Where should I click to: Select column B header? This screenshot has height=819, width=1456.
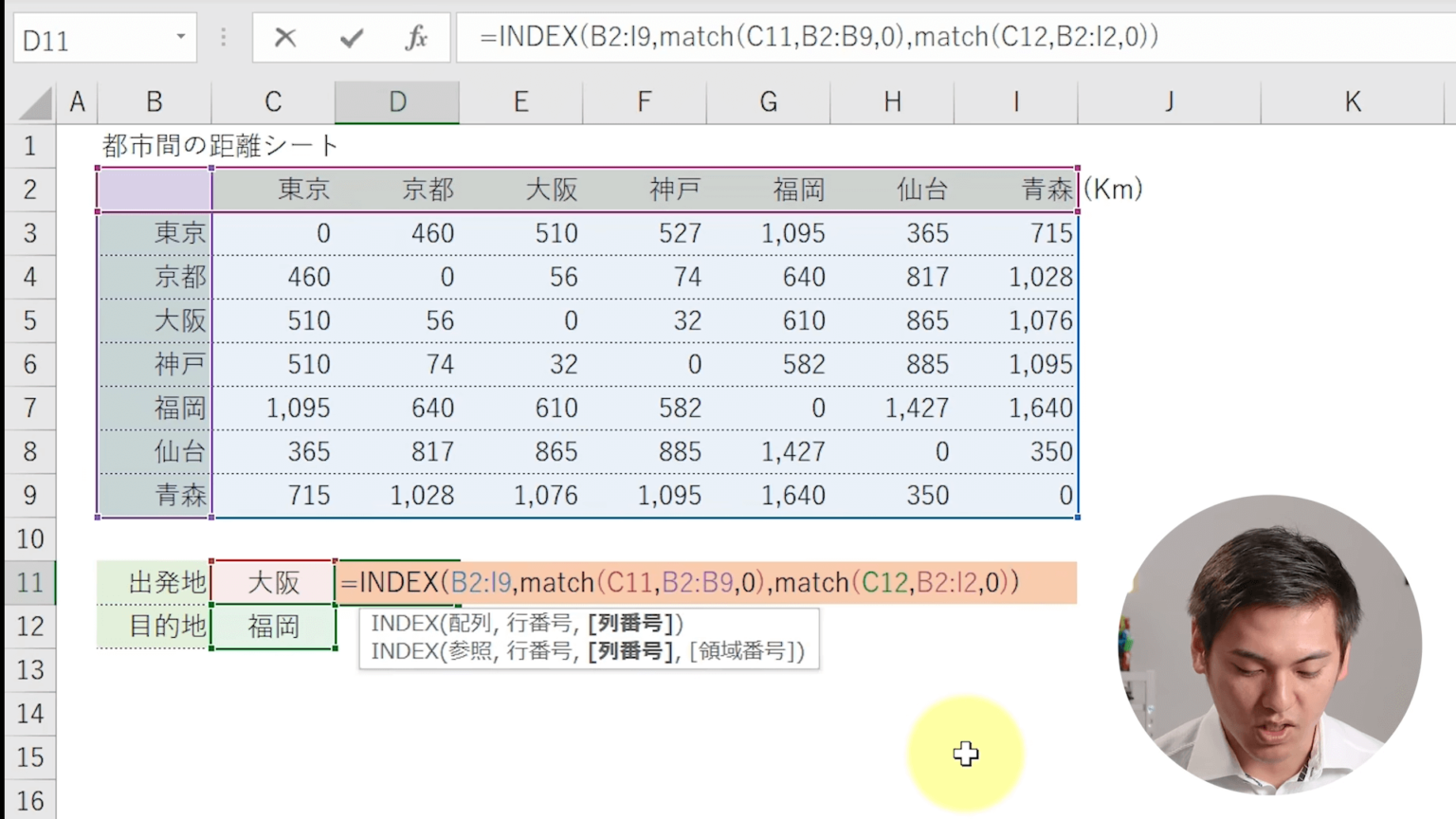pyautogui.click(x=155, y=101)
